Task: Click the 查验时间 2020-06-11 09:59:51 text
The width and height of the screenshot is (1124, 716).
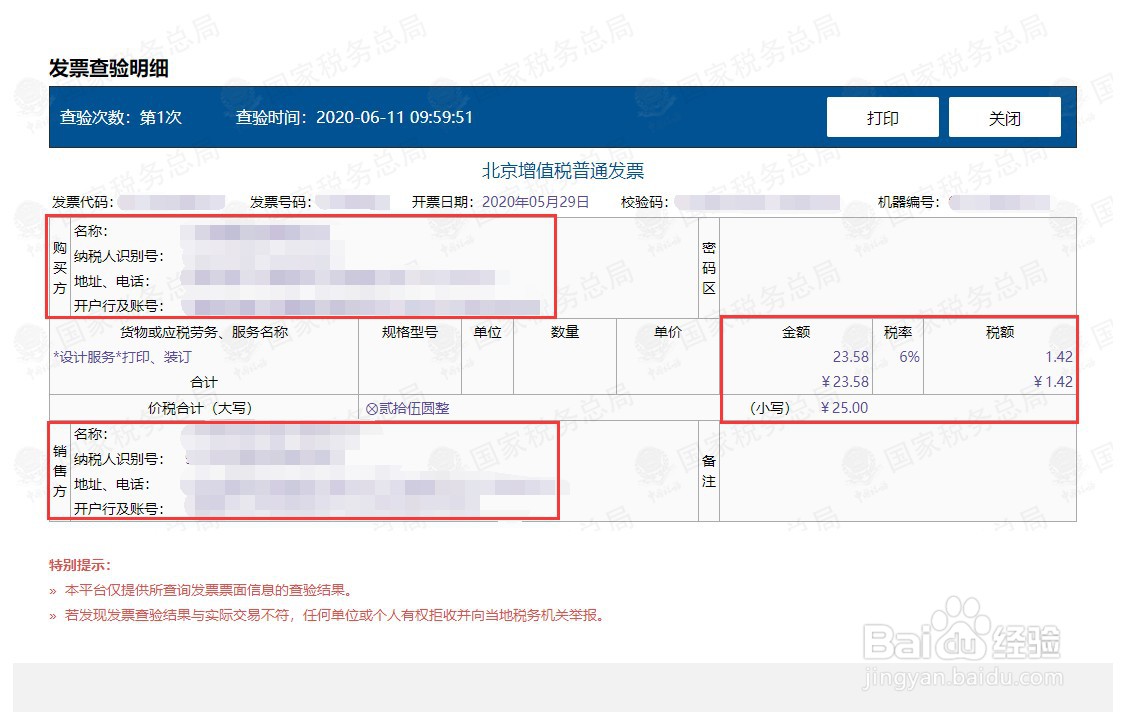Action: coord(354,118)
